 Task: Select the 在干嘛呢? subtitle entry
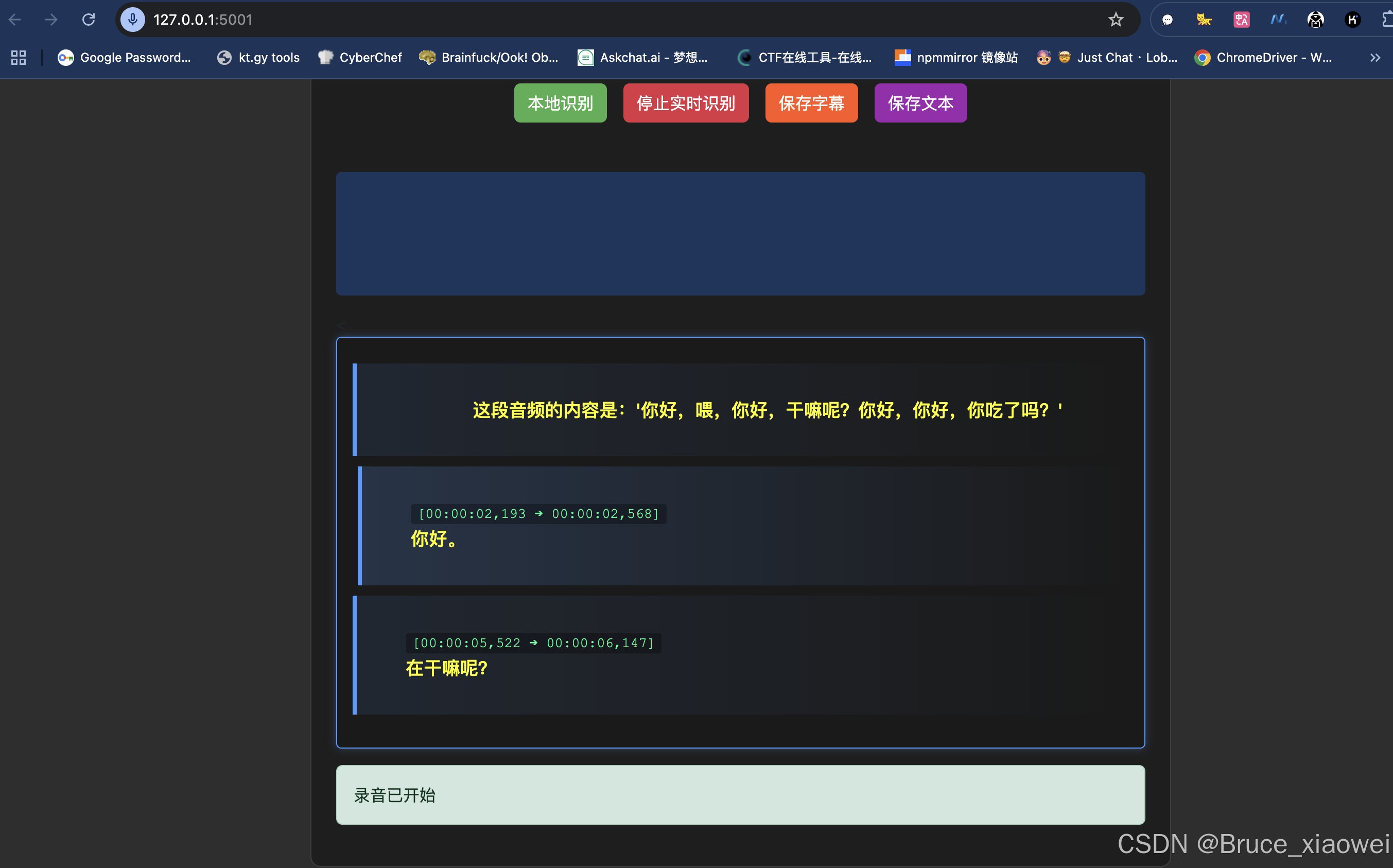(x=446, y=668)
